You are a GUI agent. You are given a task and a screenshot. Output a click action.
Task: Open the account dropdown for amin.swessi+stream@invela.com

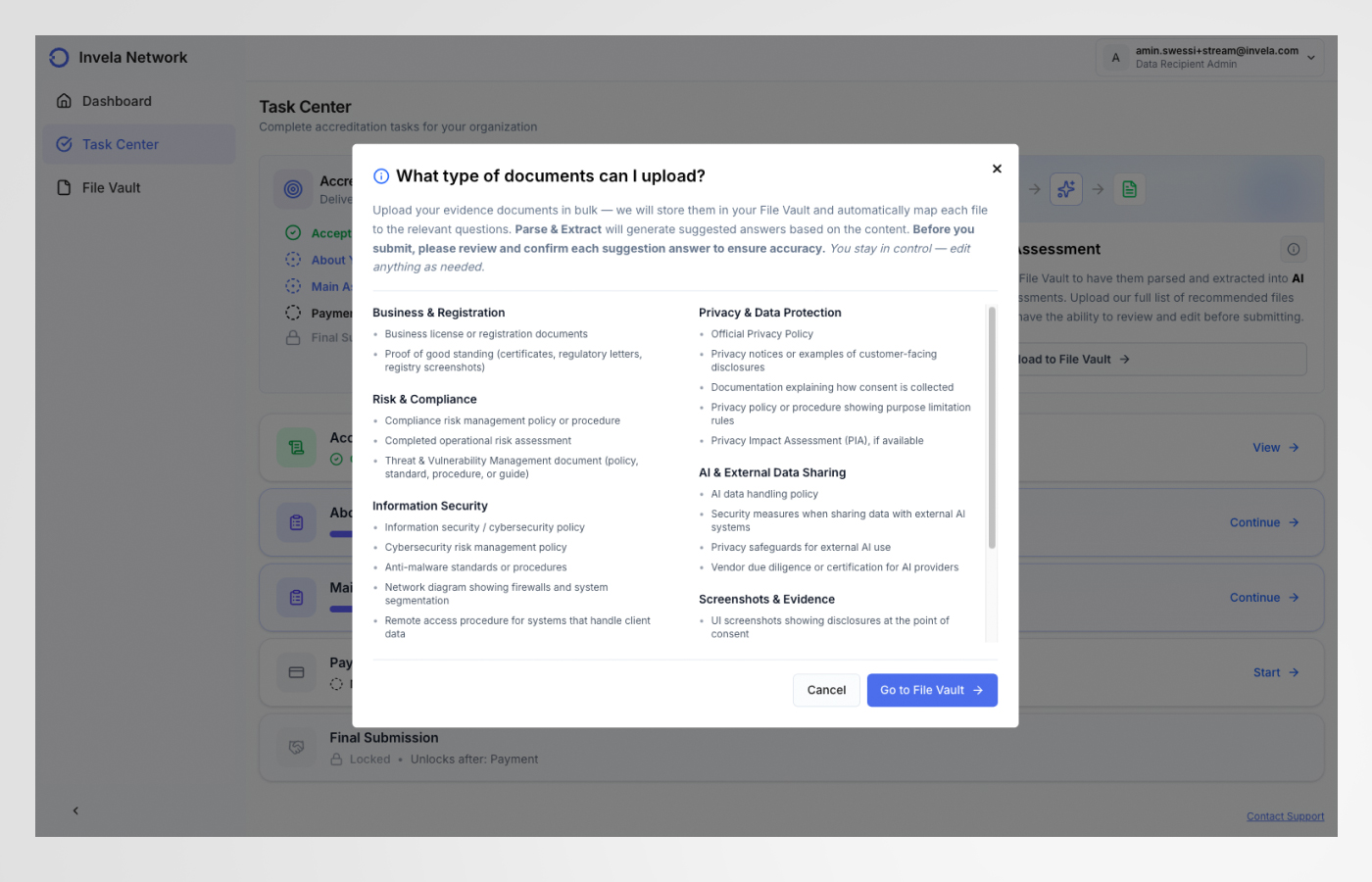tap(1209, 56)
